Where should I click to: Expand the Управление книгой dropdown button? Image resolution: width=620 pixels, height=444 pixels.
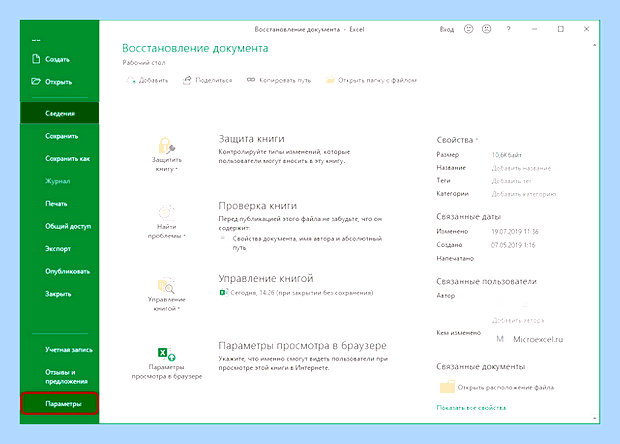[166, 294]
